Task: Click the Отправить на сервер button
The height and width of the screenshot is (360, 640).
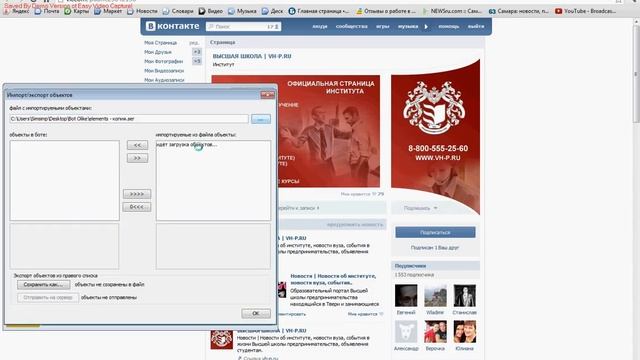Action: point(48,298)
